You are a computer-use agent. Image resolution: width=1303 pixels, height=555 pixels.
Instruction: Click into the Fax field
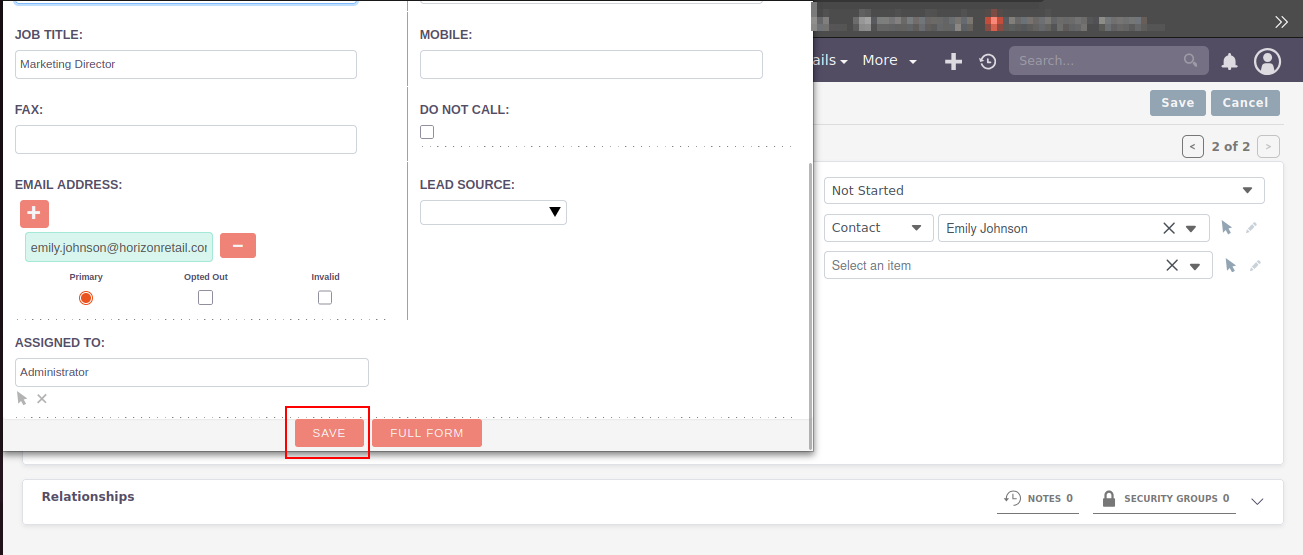coord(186,139)
